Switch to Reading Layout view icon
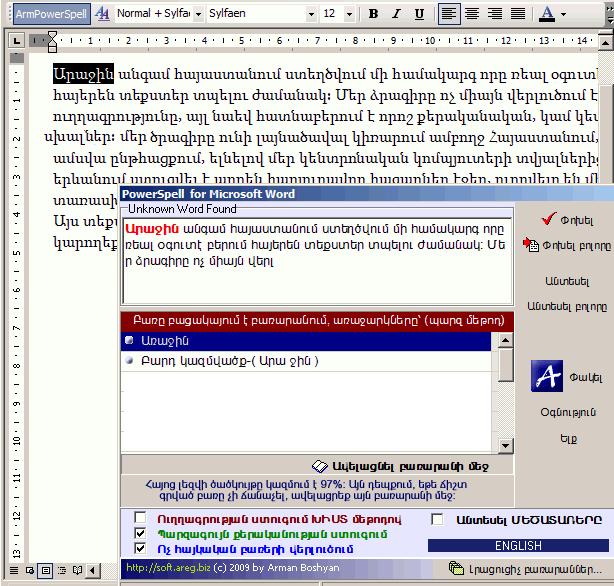The image size is (614, 586). click(x=77, y=570)
